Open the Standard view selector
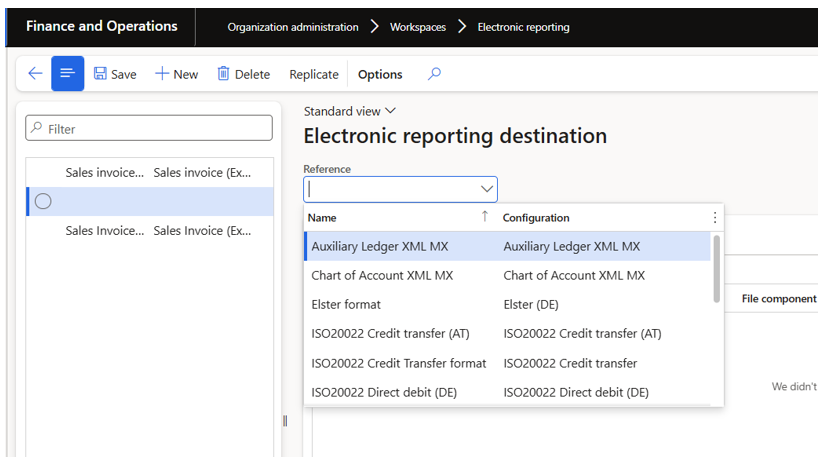This screenshot has width=838, height=460. click(x=350, y=111)
